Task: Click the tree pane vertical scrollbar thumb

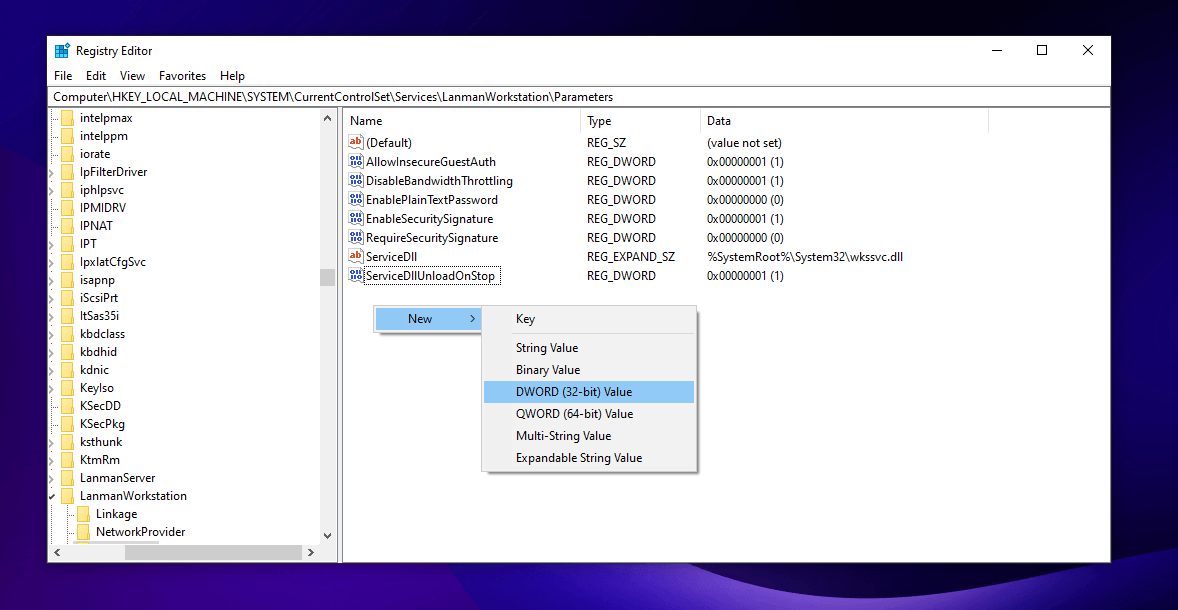Action: (x=327, y=277)
